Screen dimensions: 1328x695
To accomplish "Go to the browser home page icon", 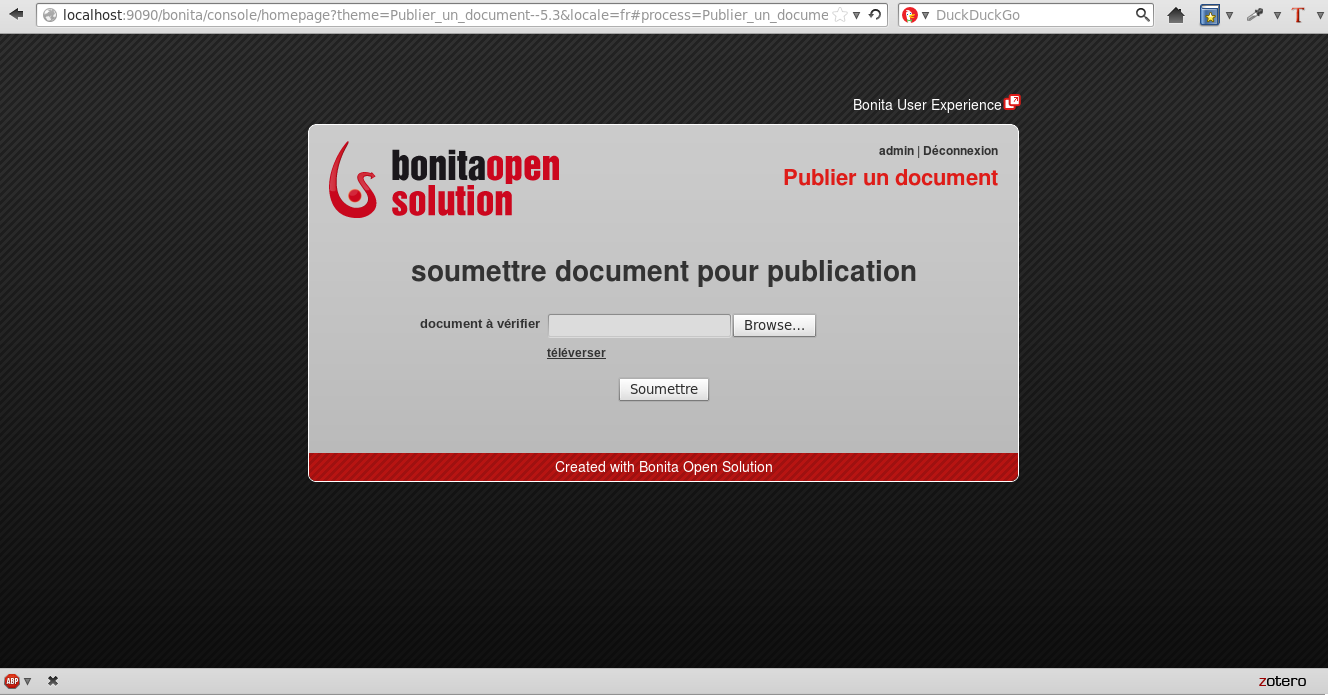I will click(x=1176, y=15).
